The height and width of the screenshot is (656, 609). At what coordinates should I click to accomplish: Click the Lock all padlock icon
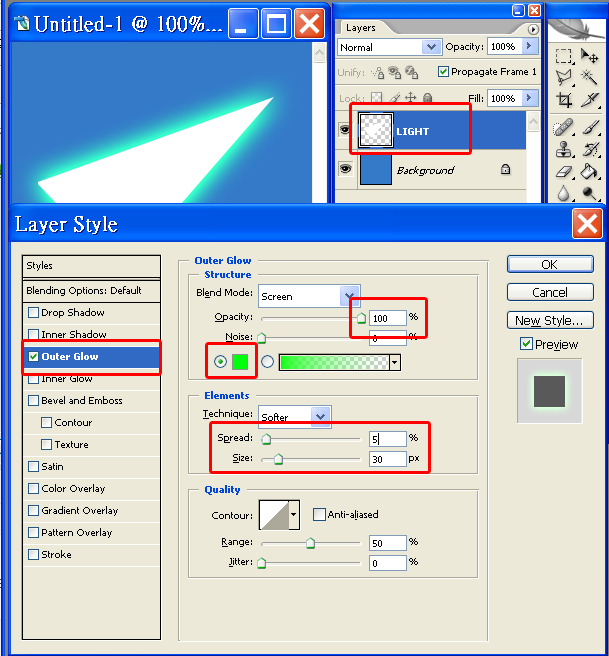[x=427, y=98]
